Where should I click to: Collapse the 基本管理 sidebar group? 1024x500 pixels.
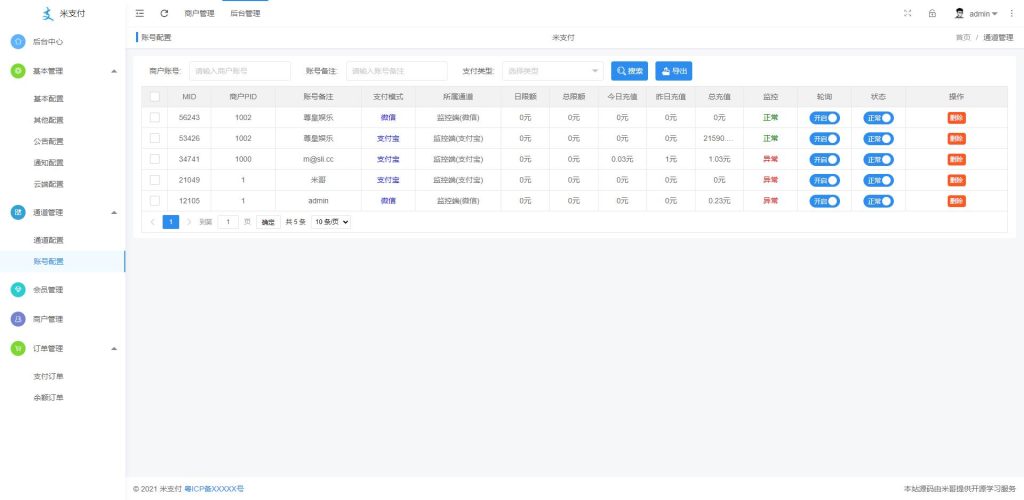(x=113, y=71)
